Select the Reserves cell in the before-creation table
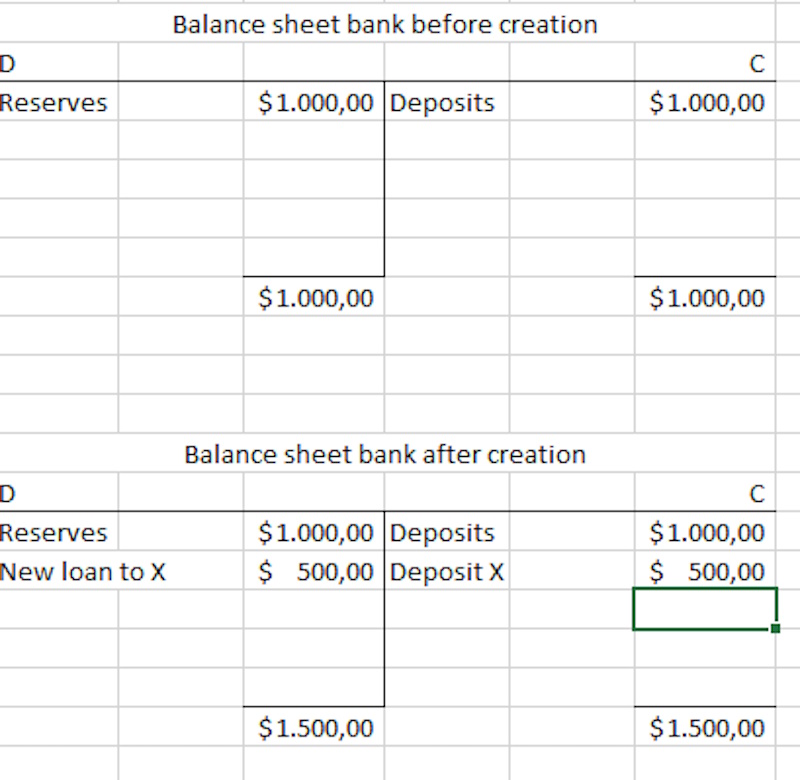Viewport: 800px width, 780px height. coord(59,103)
